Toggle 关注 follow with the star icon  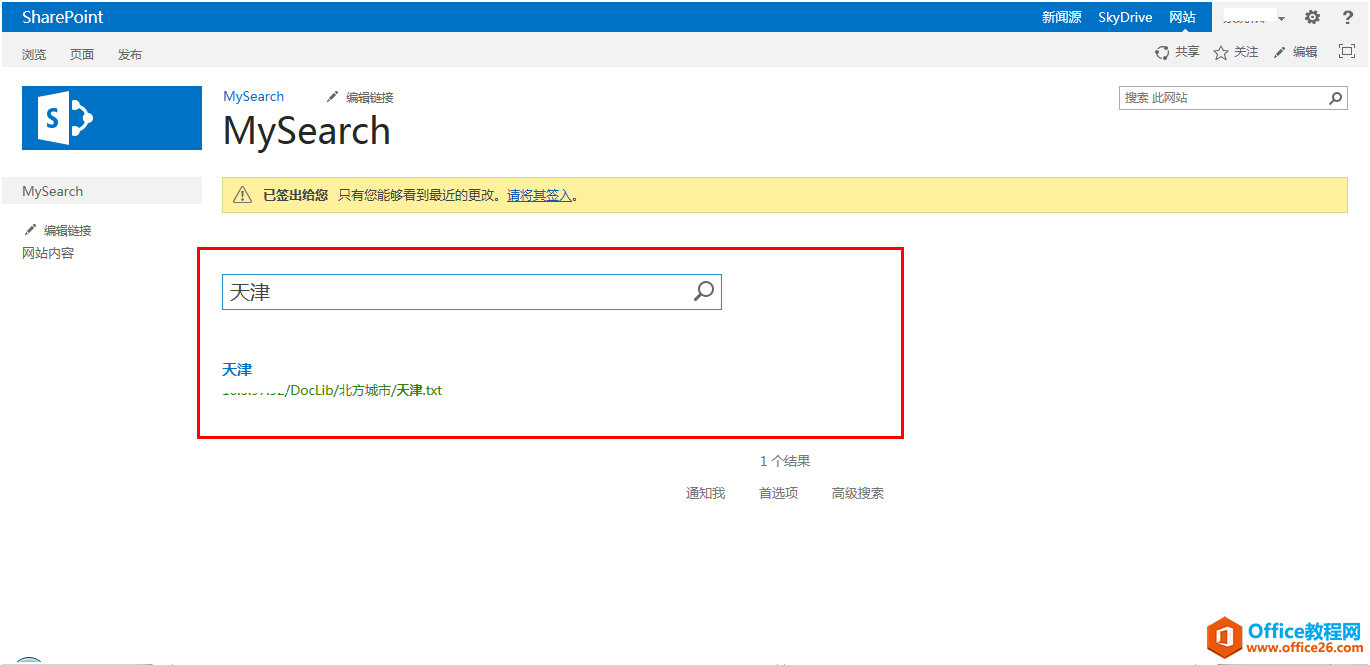(1218, 52)
